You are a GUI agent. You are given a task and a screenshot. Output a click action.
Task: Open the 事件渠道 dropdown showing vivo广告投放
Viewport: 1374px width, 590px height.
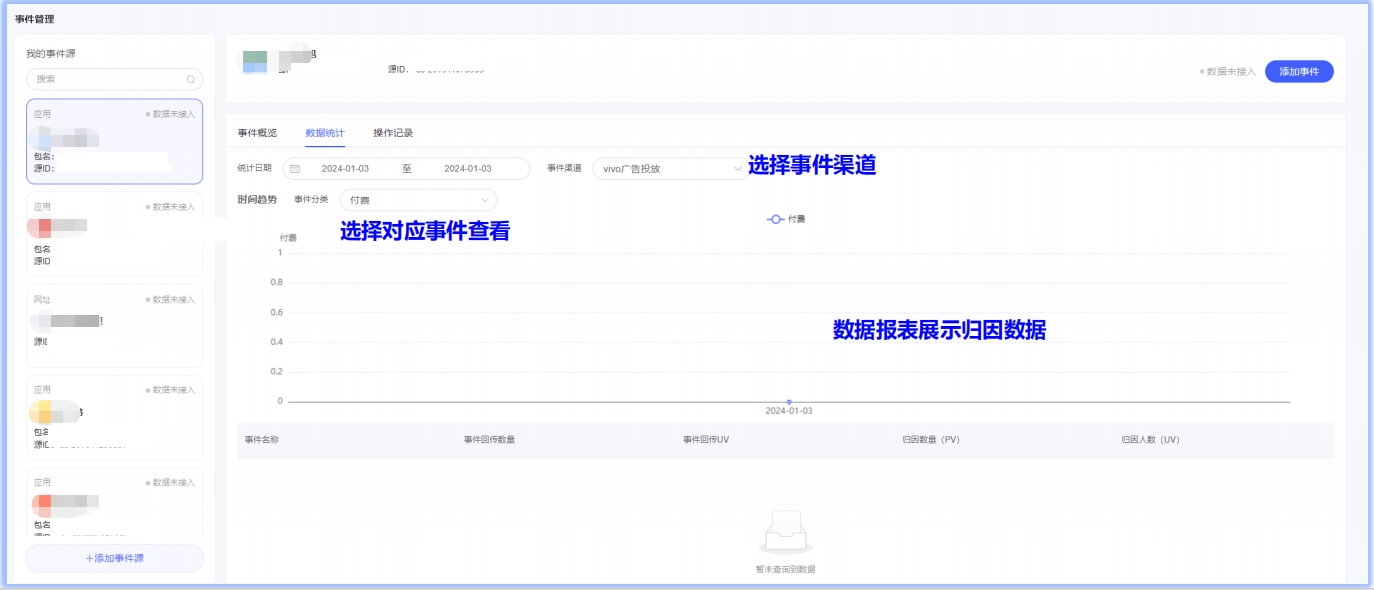click(668, 169)
